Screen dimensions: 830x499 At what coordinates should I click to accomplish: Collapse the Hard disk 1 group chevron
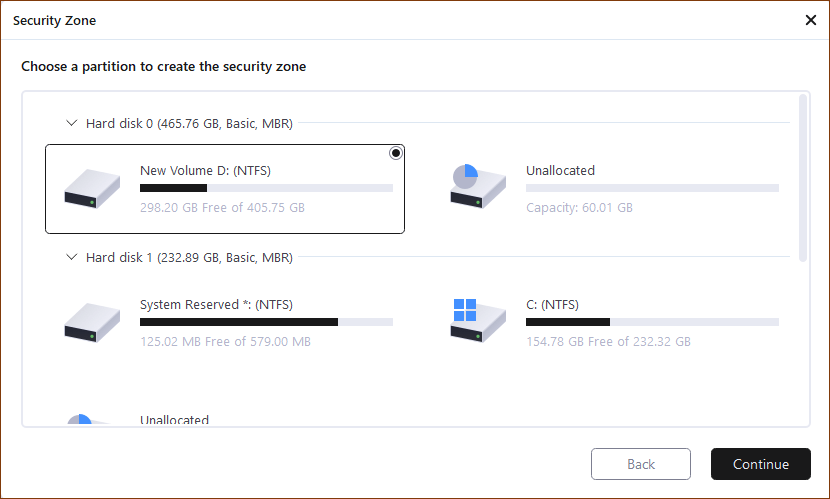71,257
